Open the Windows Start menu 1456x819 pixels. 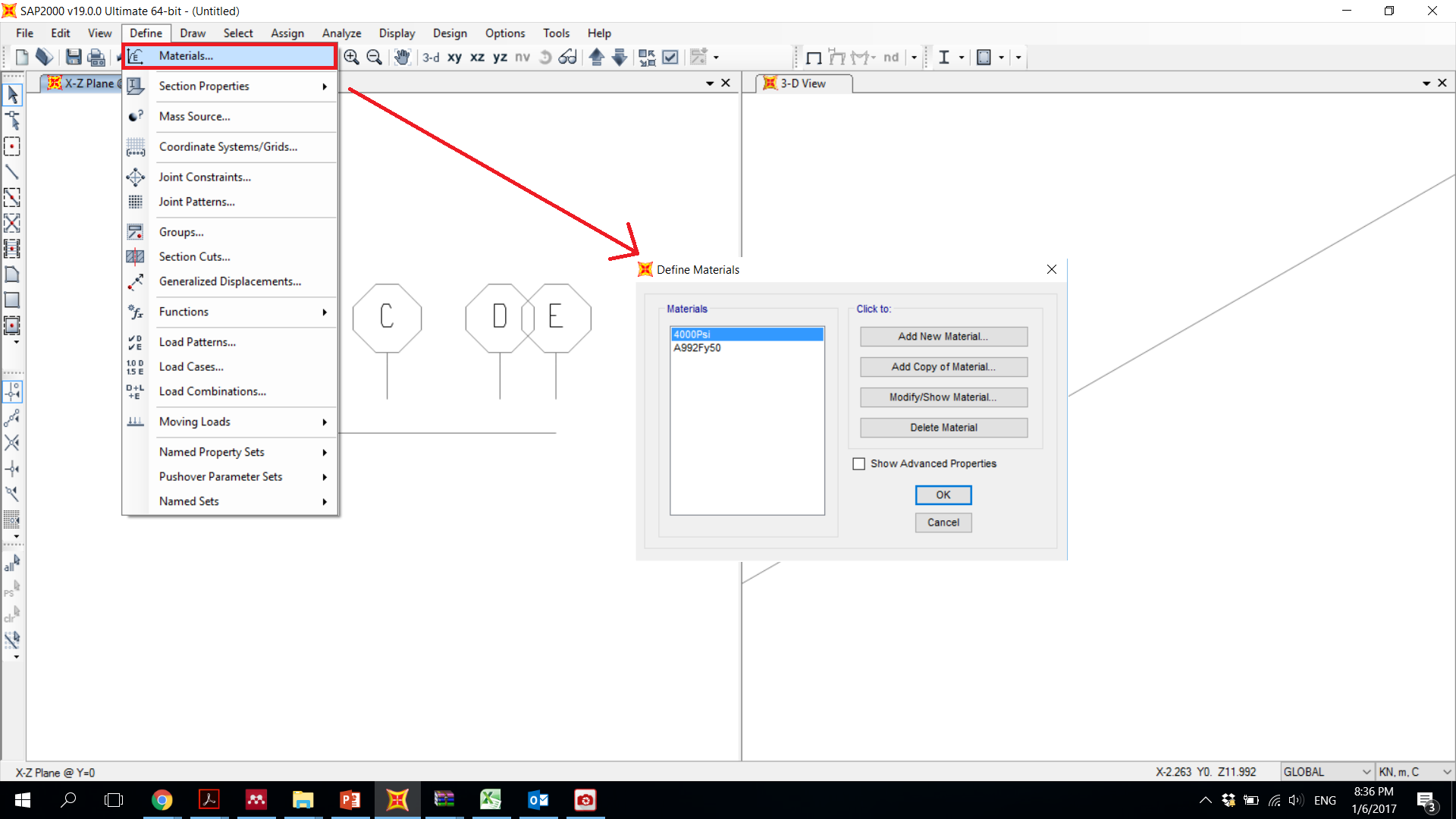click(22, 800)
